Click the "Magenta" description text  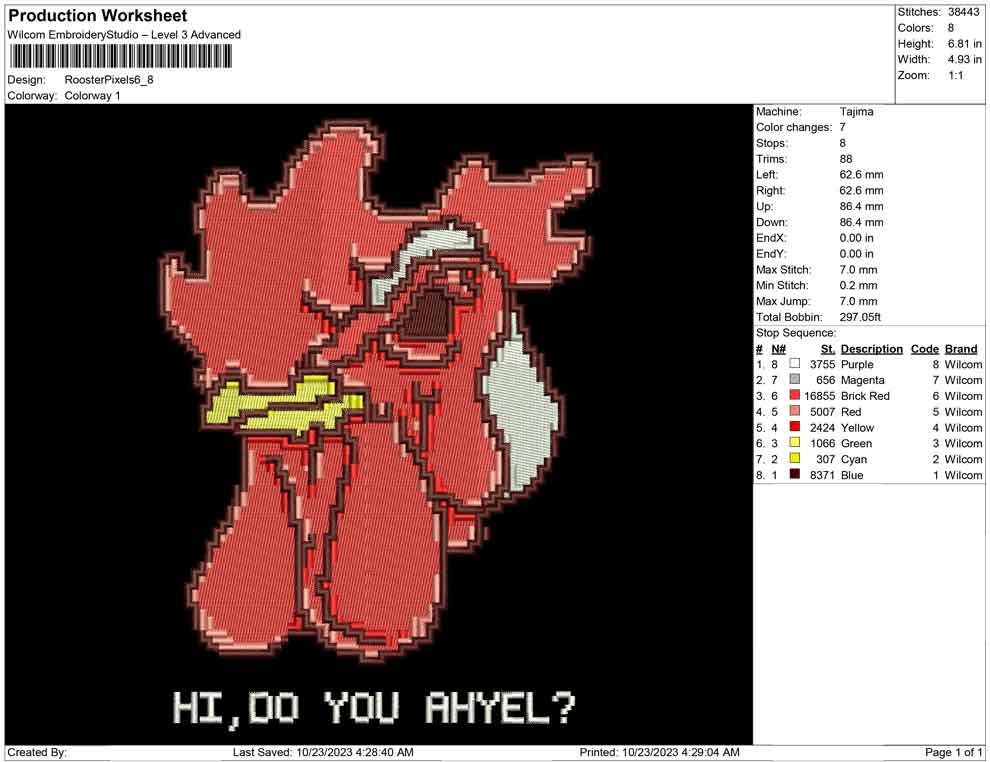(862, 380)
